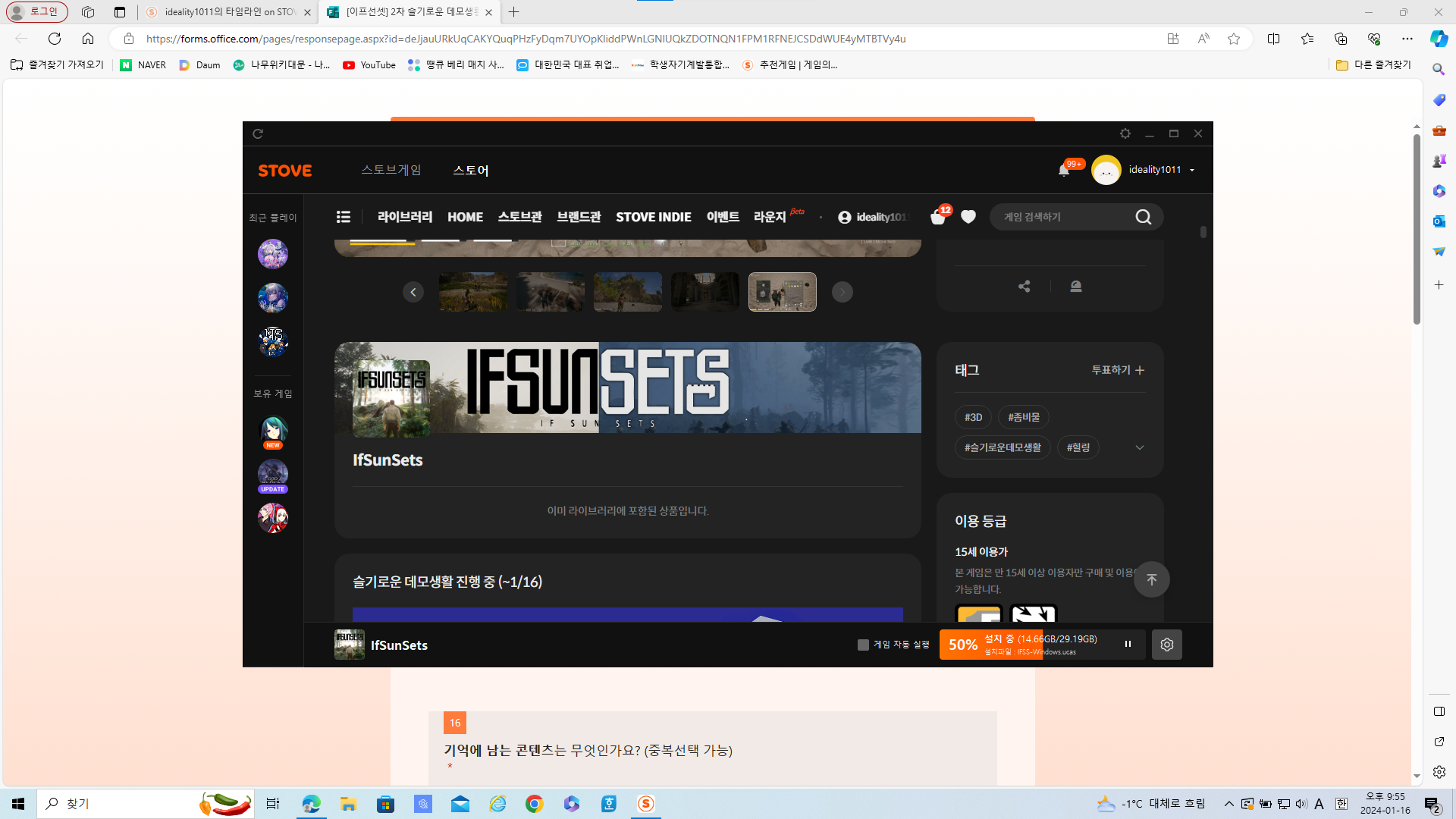The height and width of the screenshot is (819, 1456).
Task: Select the #슬기로운데모생활 tag
Action: point(1003,447)
